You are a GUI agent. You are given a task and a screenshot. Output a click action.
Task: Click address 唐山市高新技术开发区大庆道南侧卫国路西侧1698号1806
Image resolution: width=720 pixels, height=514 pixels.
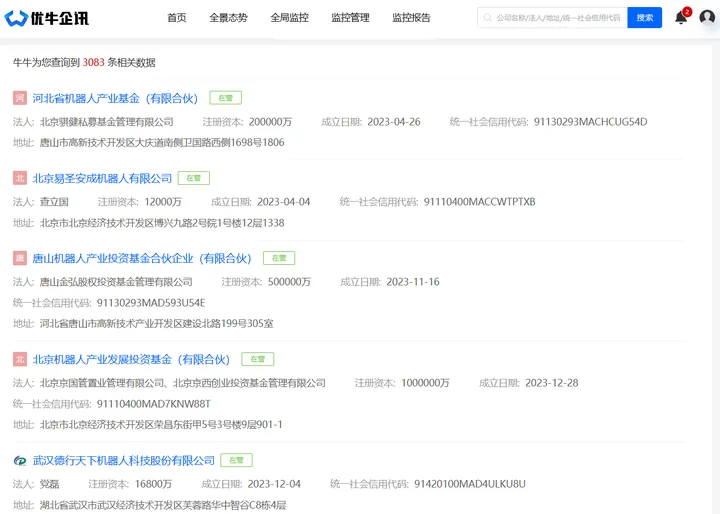coord(162,142)
